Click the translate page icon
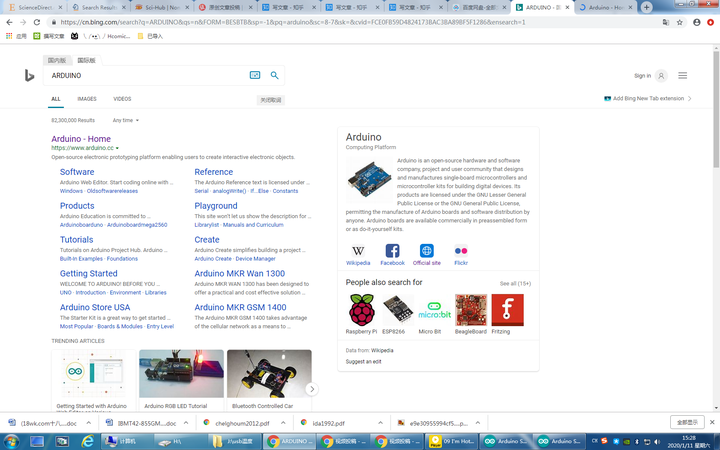The height and width of the screenshot is (450, 720). point(665,22)
